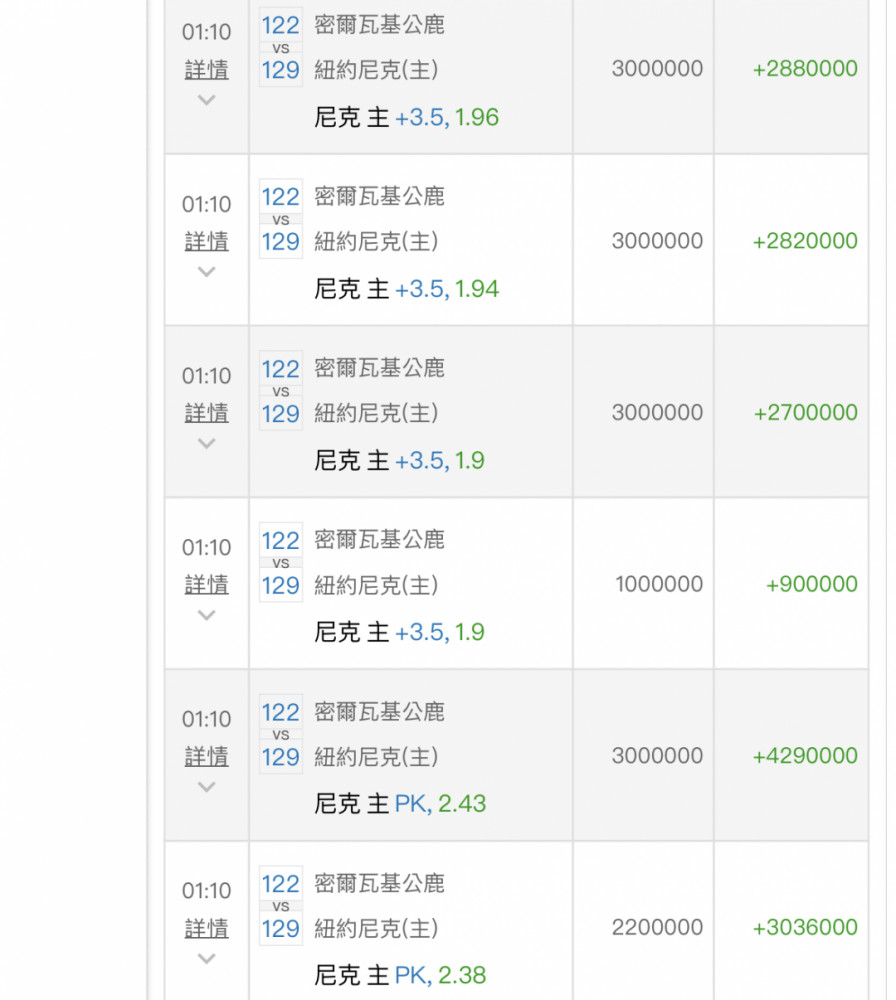
Task: Expand chevron under 詳情 in +4290000 row
Action: (206, 787)
